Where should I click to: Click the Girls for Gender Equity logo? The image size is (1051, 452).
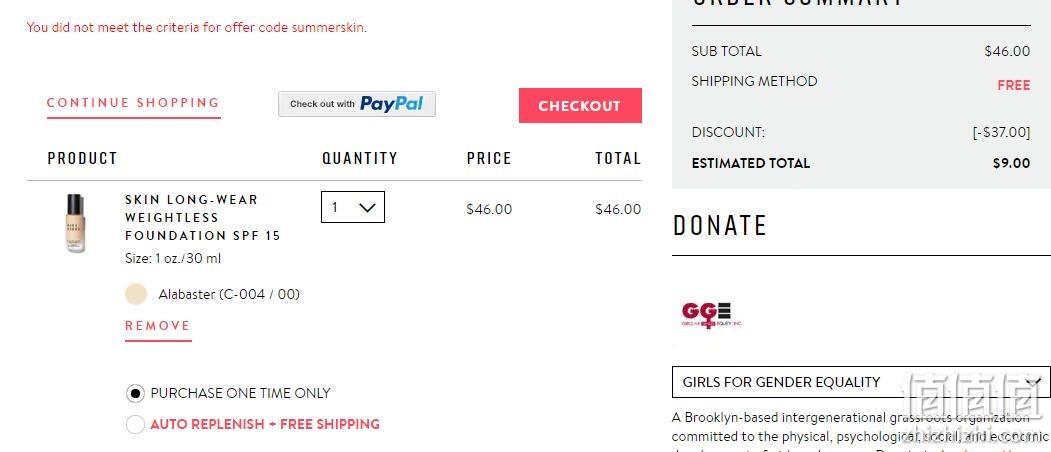(711, 313)
